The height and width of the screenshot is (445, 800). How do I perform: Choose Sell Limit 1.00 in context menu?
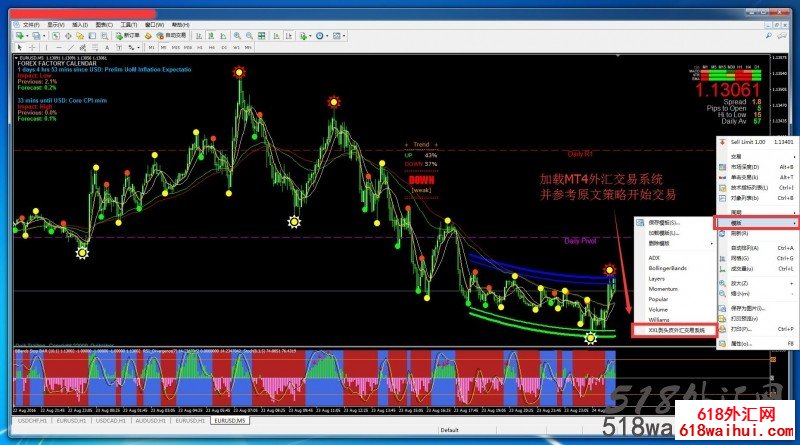757,142
